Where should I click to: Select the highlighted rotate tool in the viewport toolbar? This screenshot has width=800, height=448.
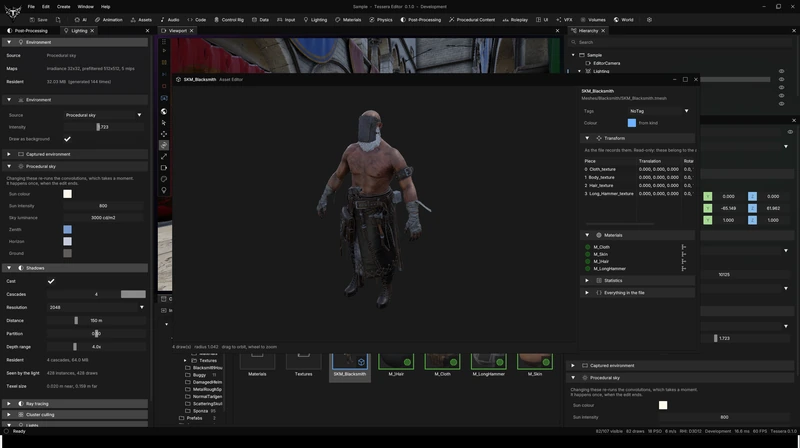pos(164,145)
